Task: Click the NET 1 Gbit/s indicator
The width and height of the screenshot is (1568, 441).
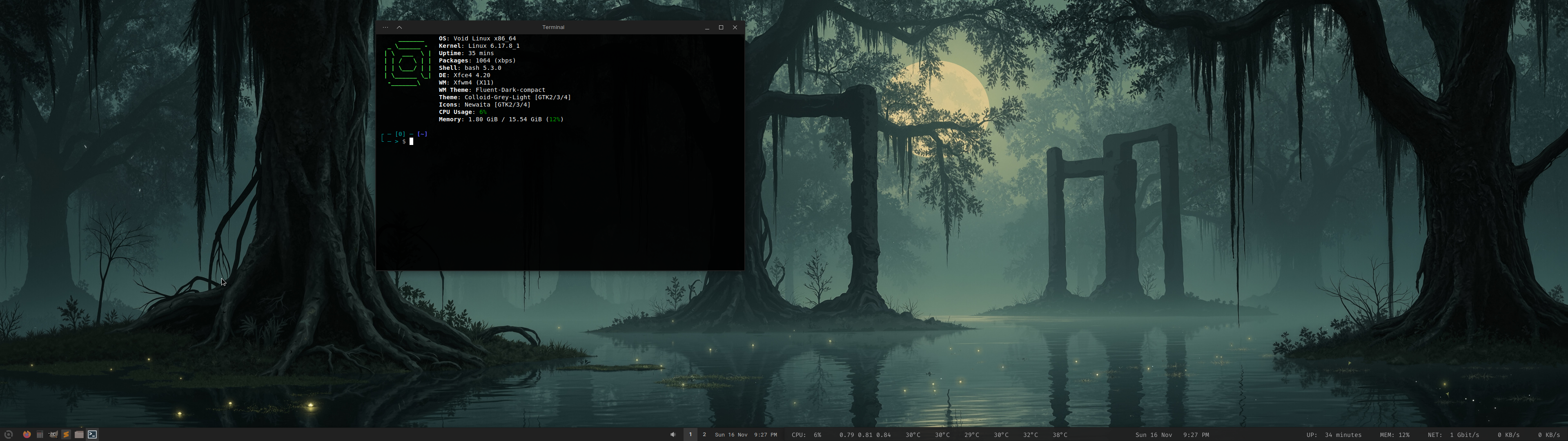Action: coord(1453,434)
